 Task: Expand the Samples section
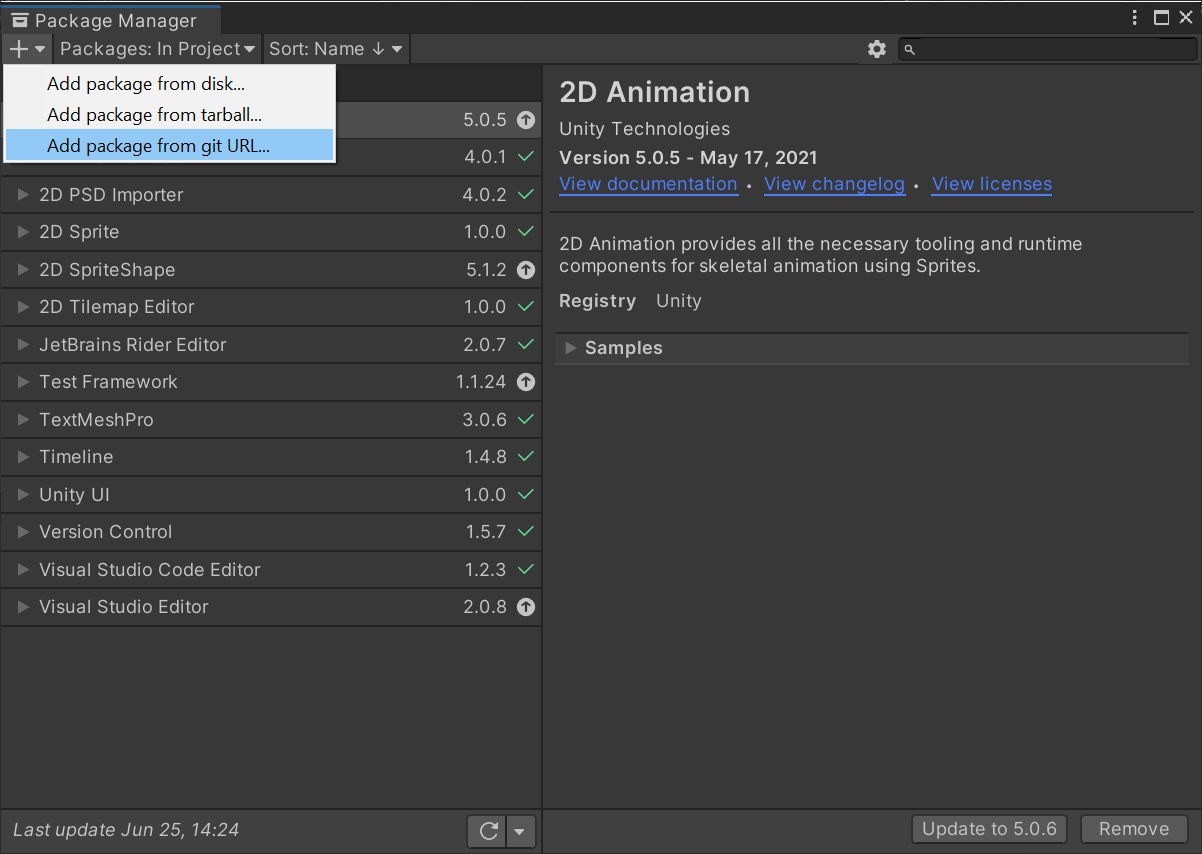coord(571,348)
